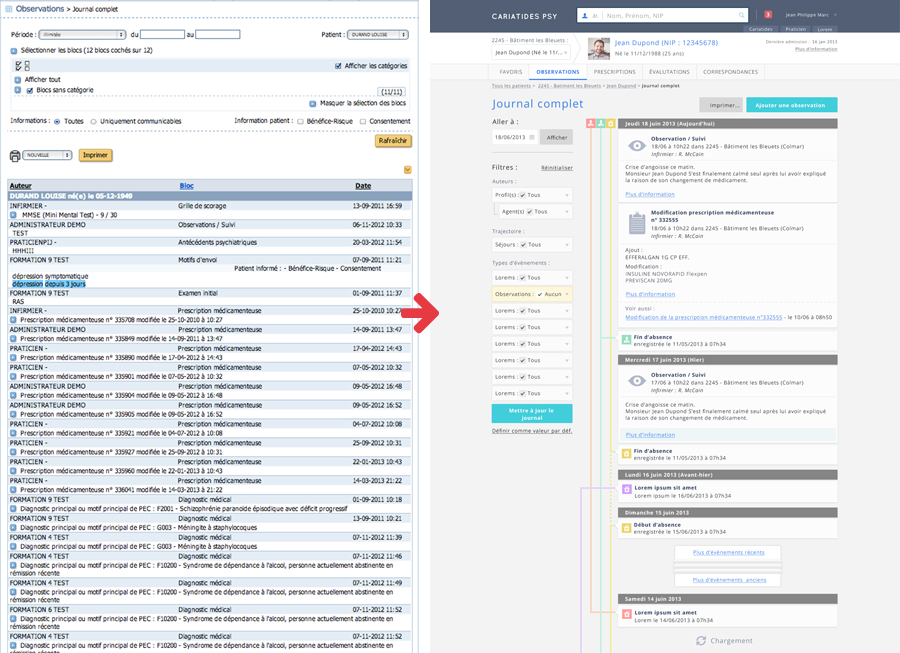900x653 pixels.
Task: Uncheck Afficher les catégories checkbox
Action: 338,66
